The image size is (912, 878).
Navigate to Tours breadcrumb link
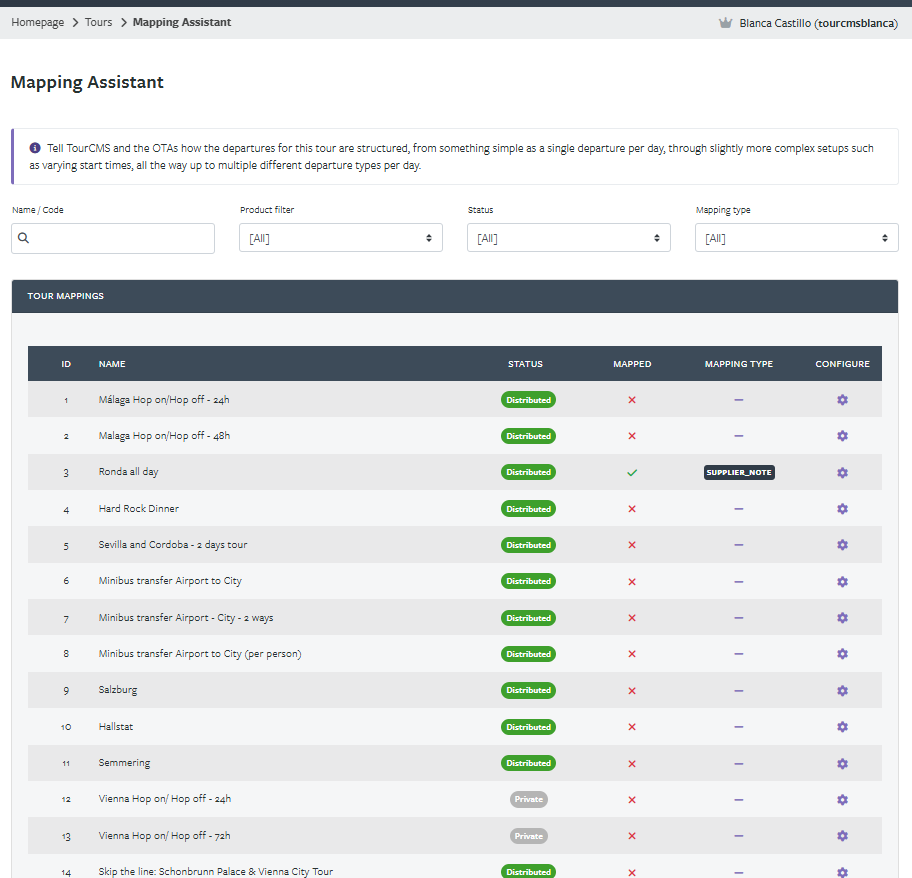pos(98,22)
